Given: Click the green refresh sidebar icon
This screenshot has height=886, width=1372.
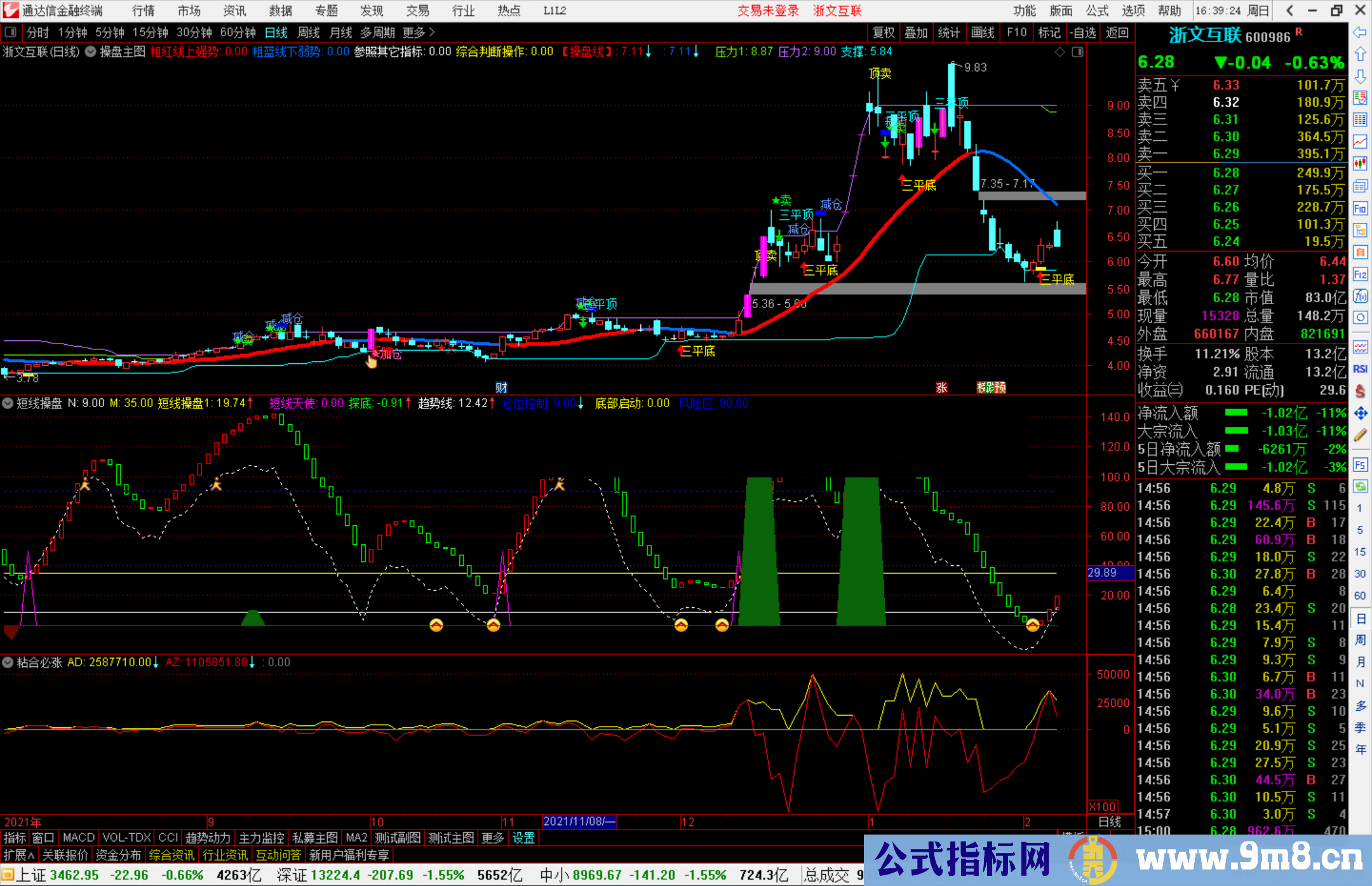Looking at the screenshot, I should pyautogui.click(x=1360, y=487).
